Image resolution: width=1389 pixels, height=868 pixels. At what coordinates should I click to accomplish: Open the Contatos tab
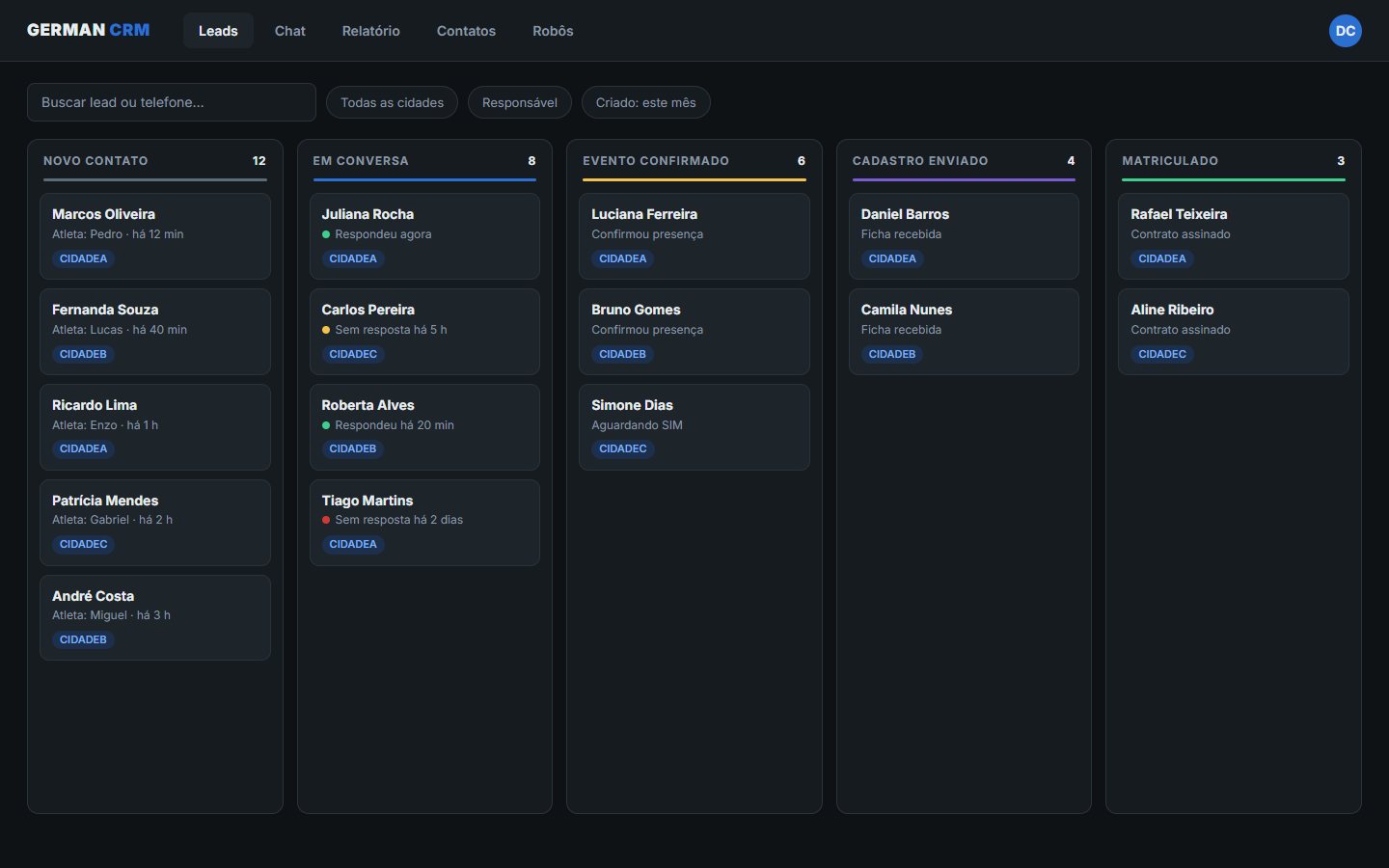click(466, 31)
